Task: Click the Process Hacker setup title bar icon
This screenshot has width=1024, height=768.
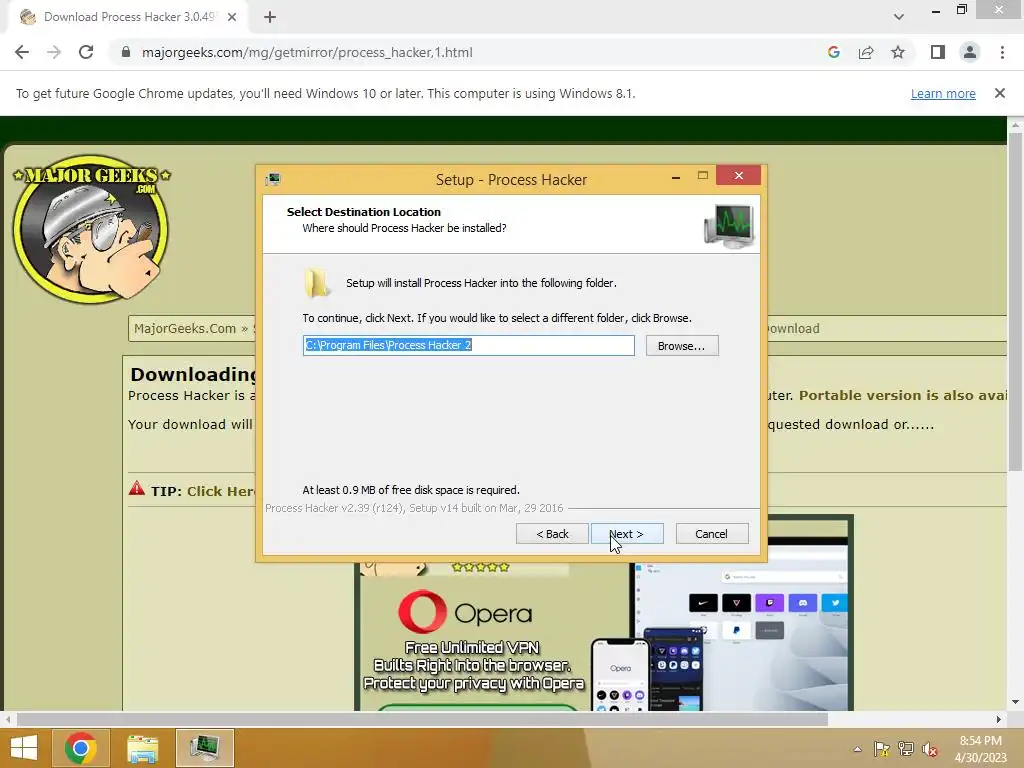Action: pyautogui.click(x=273, y=179)
